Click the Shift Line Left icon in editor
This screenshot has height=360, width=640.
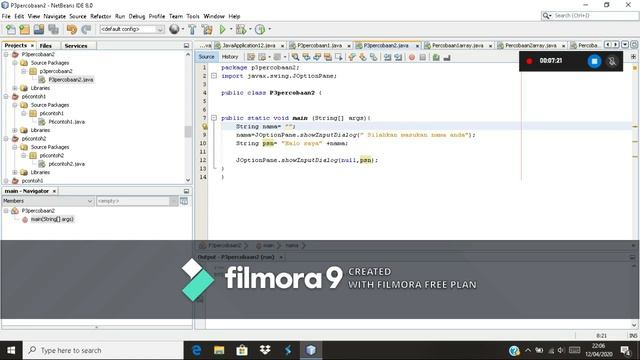tap(387, 57)
